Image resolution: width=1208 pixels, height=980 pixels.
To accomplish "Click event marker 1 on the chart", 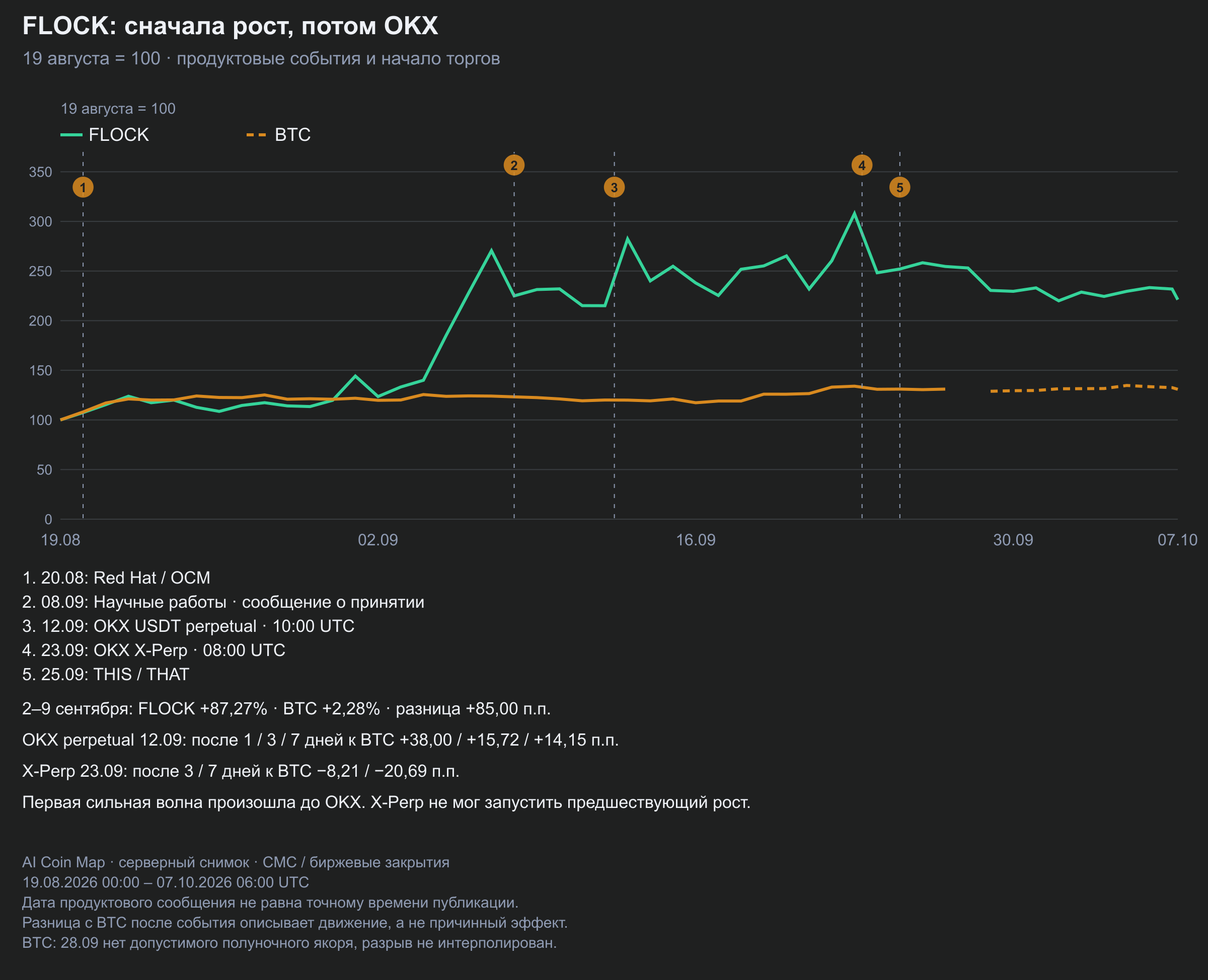I will (x=83, y=188).
